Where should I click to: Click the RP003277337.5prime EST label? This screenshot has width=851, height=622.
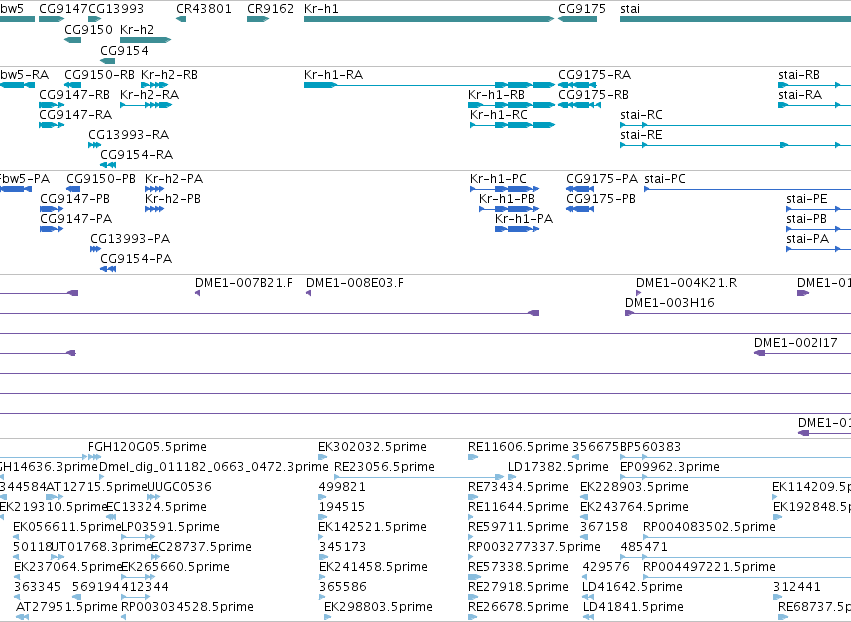pyautogui.click(x=534, y=547)
